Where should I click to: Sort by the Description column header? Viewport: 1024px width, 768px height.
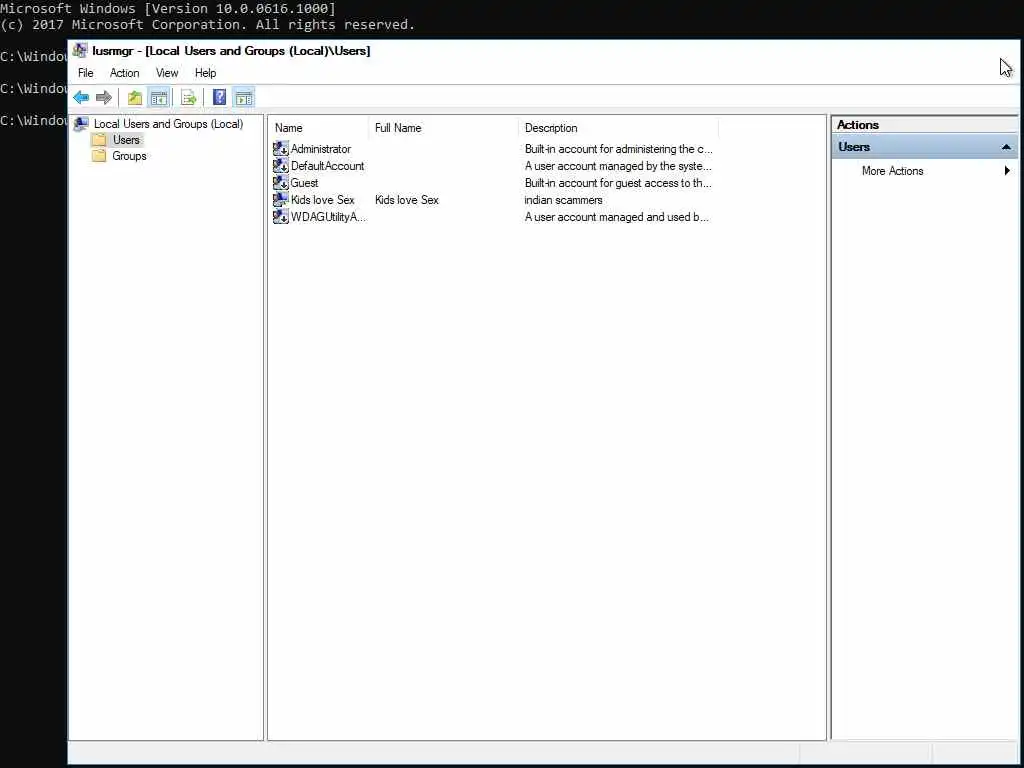tap(618, 128)
